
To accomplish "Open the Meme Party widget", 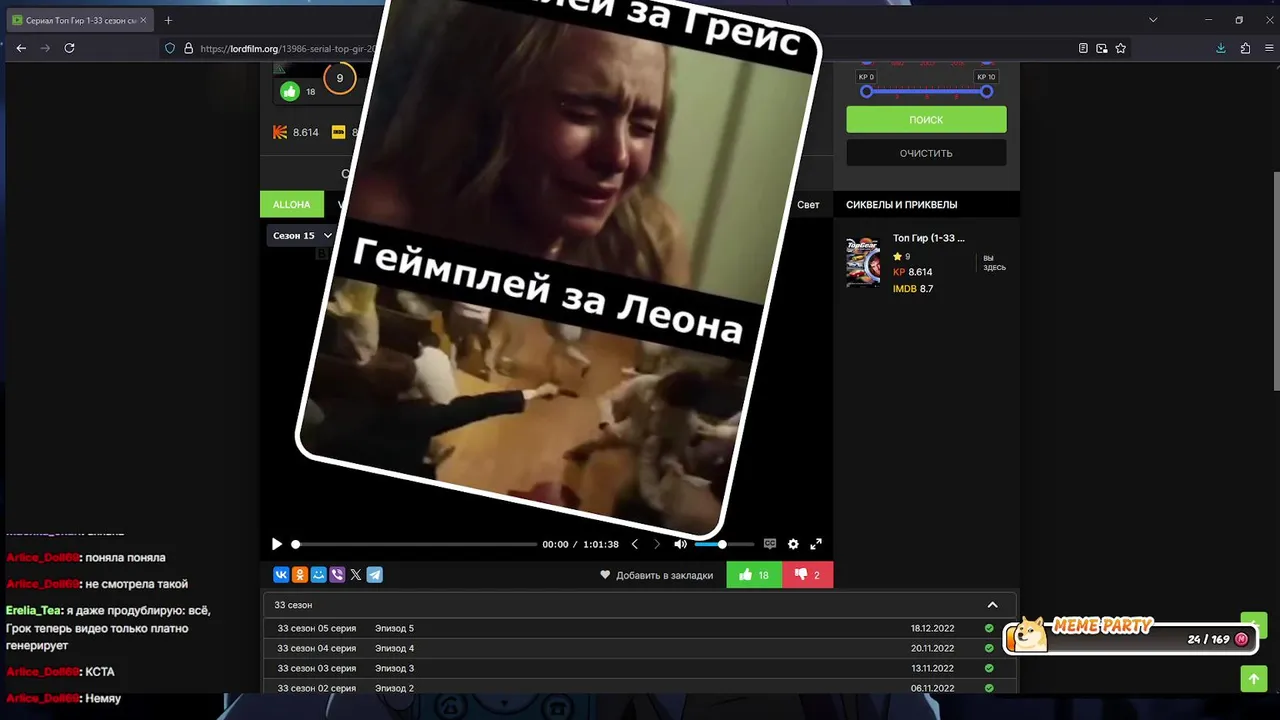I will [x=1130, y=636].
